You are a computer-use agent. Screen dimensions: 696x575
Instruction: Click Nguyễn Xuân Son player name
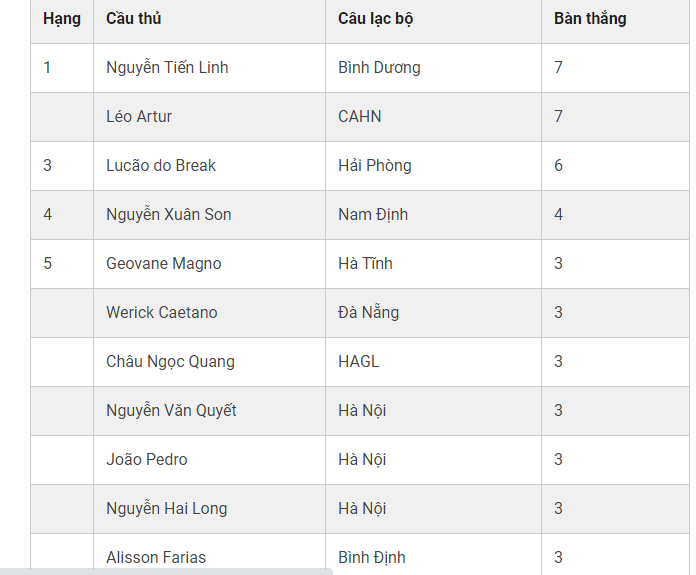click(x=169, y=215)
